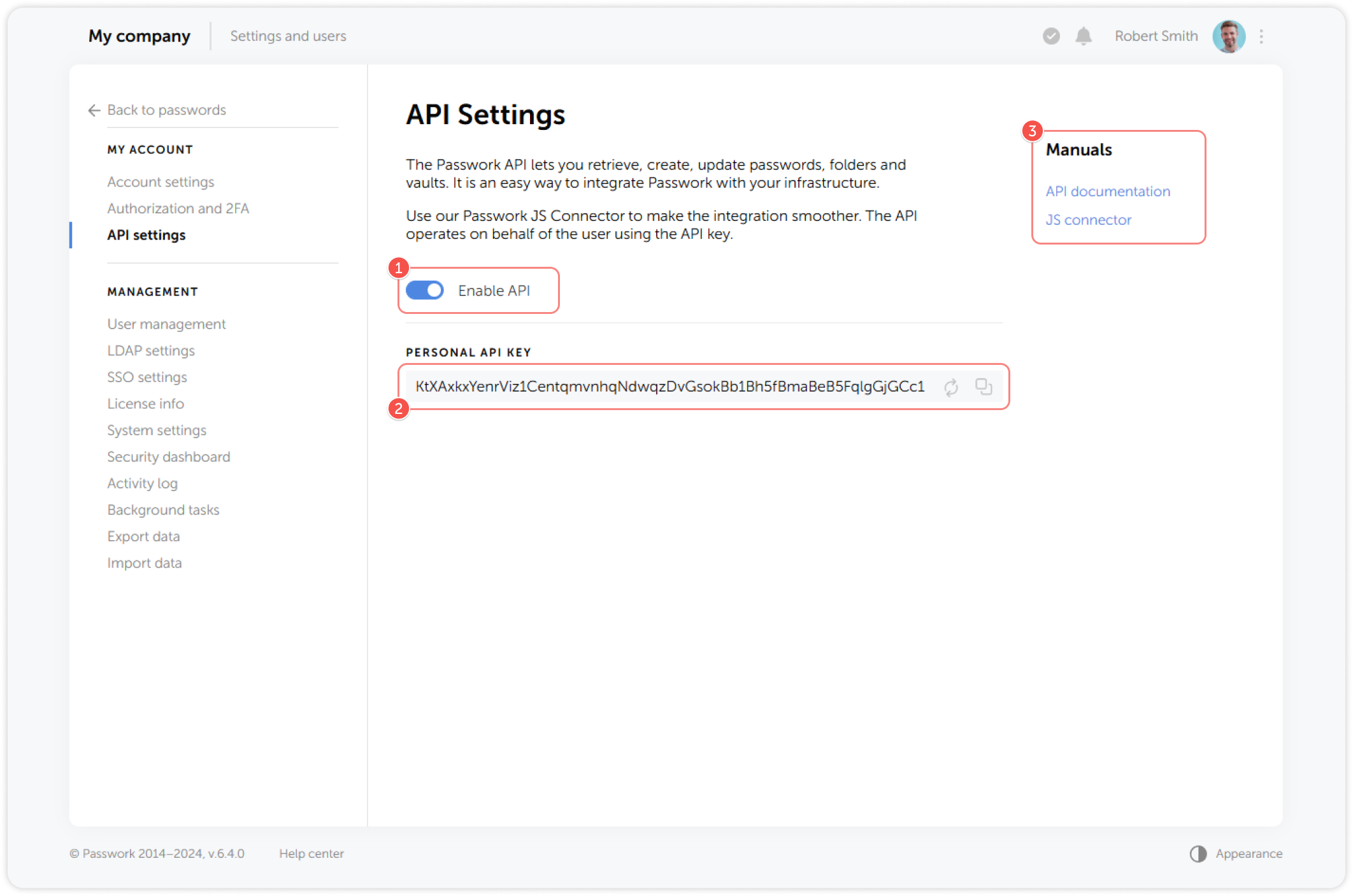The height and width of the screenshot is (896, 1353).
Task: Disable the Enable API toggle
Action: (x=424, y=290)
